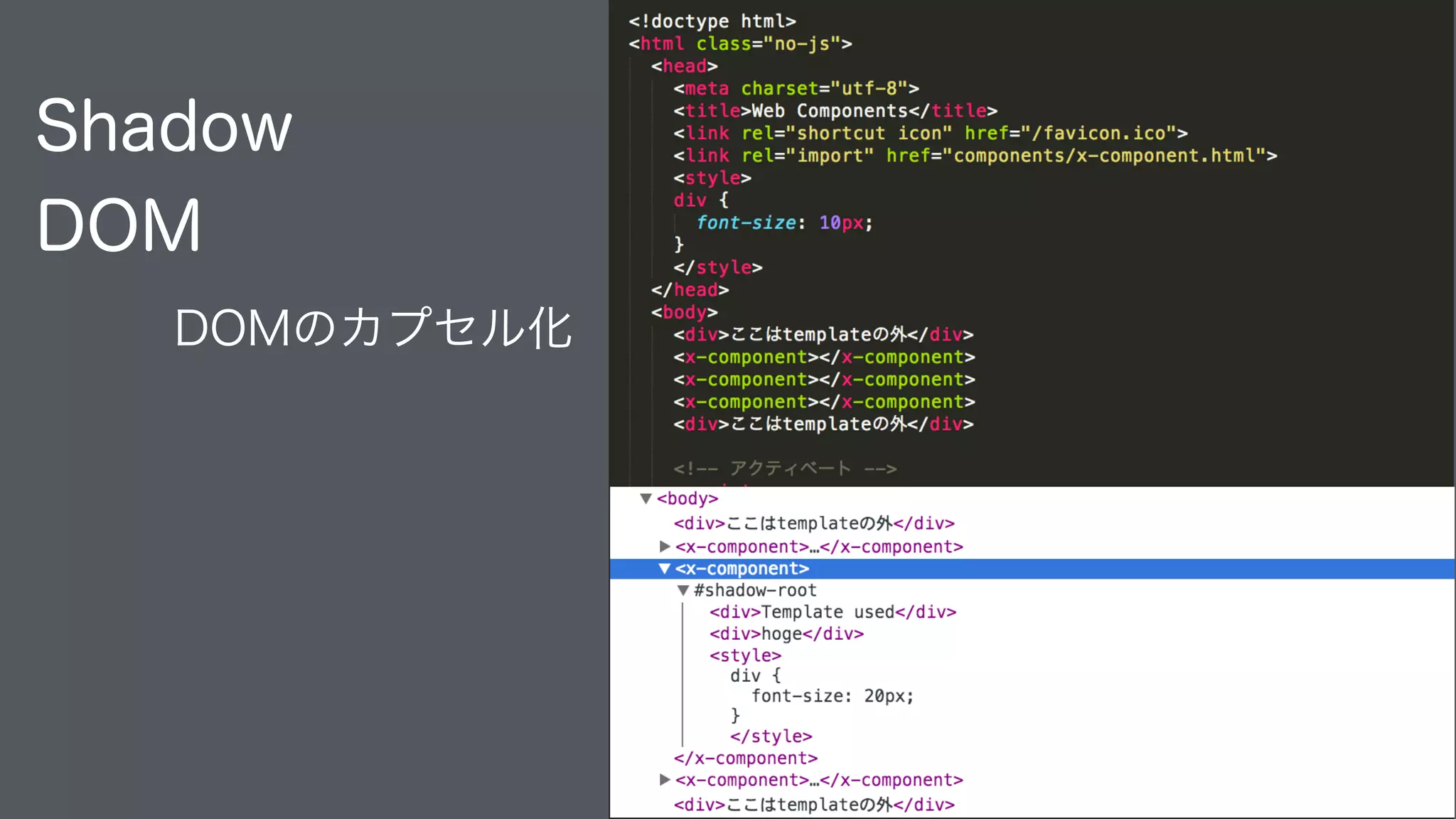This screenshot has height=819, width=1456.
Task: Select the #shadow-root node
Action: 755,591
